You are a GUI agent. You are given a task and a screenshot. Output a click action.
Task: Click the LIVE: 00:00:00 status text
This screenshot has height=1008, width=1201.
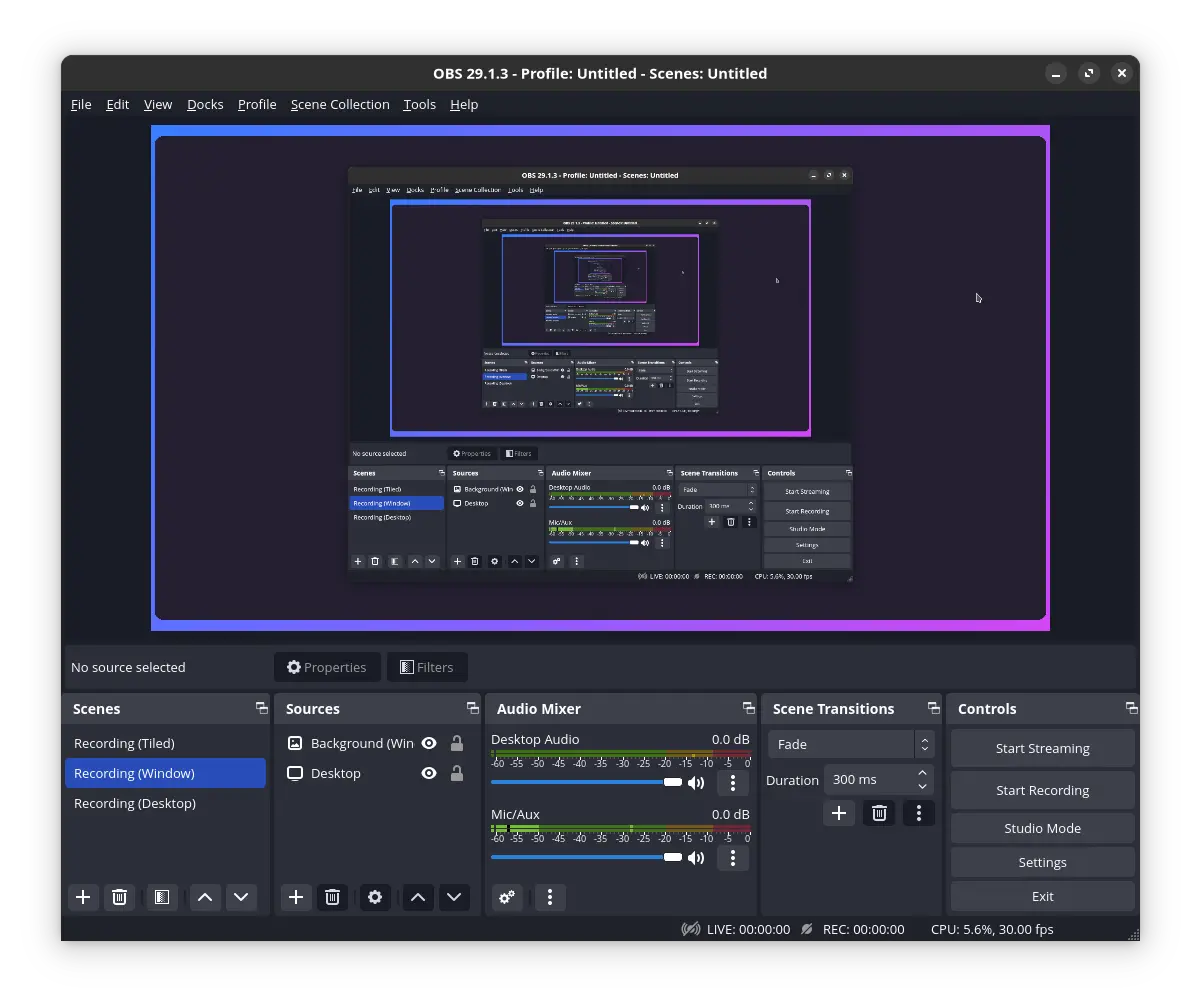click(748, 929)
